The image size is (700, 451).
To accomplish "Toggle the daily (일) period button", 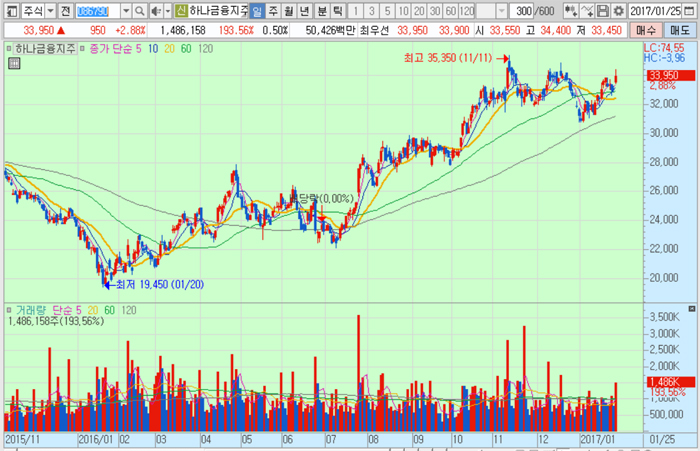I will (258, 10).
